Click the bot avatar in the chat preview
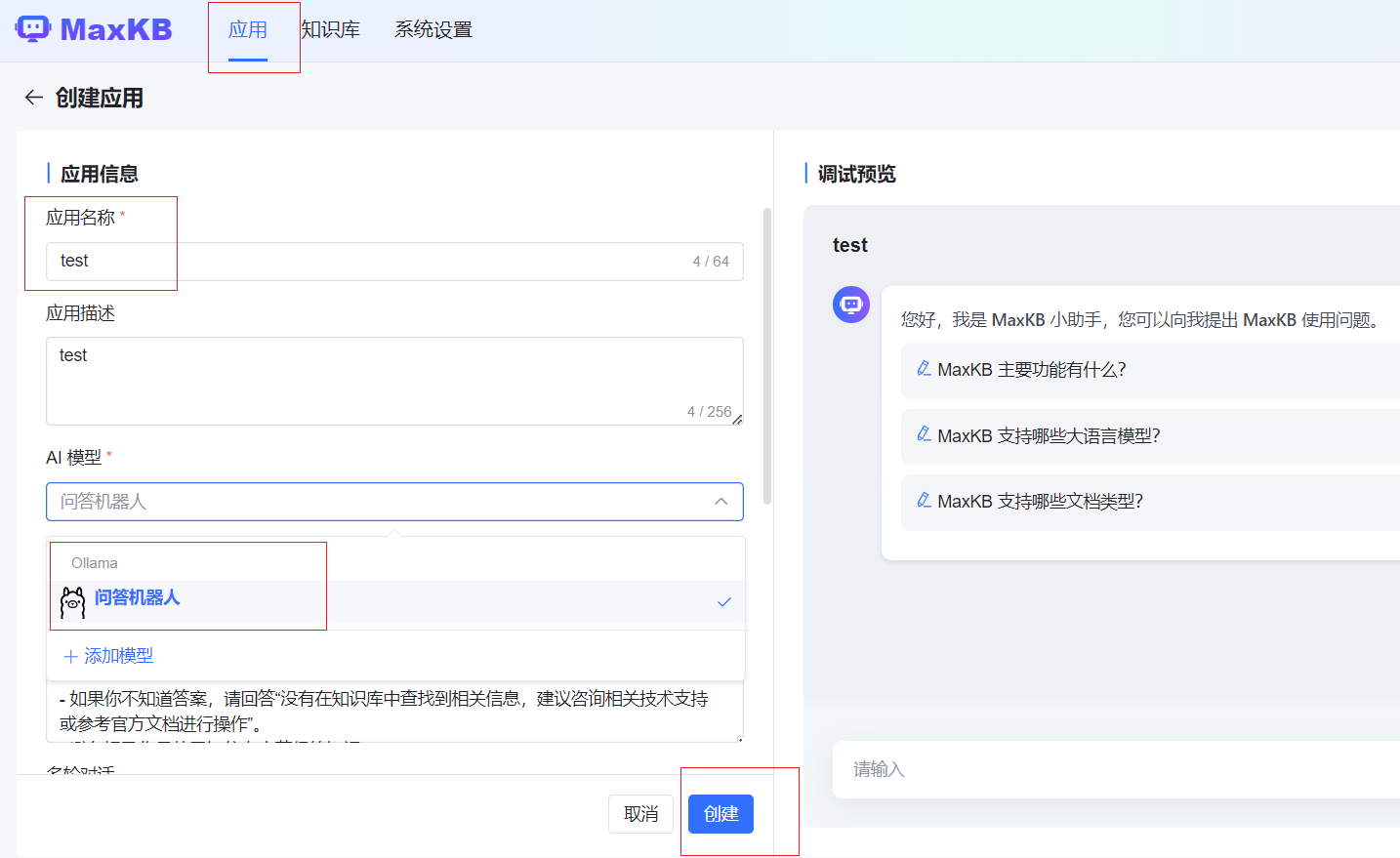The width and height of the screenshot is (1400, 858). click(x=850, y=305)
